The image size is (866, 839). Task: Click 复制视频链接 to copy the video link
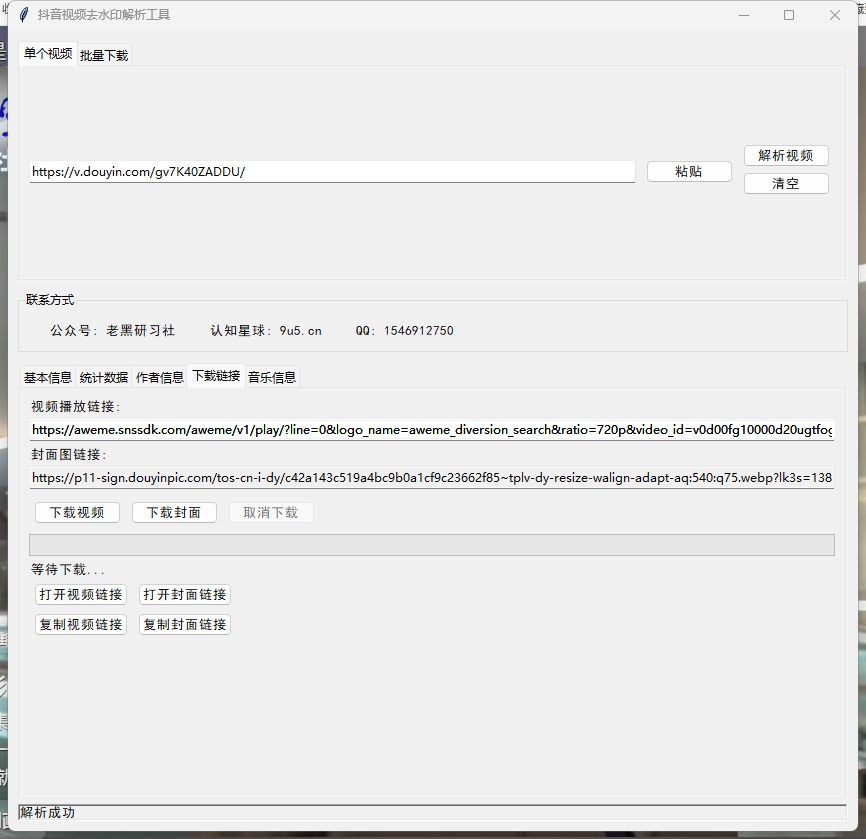pos(81,624)
